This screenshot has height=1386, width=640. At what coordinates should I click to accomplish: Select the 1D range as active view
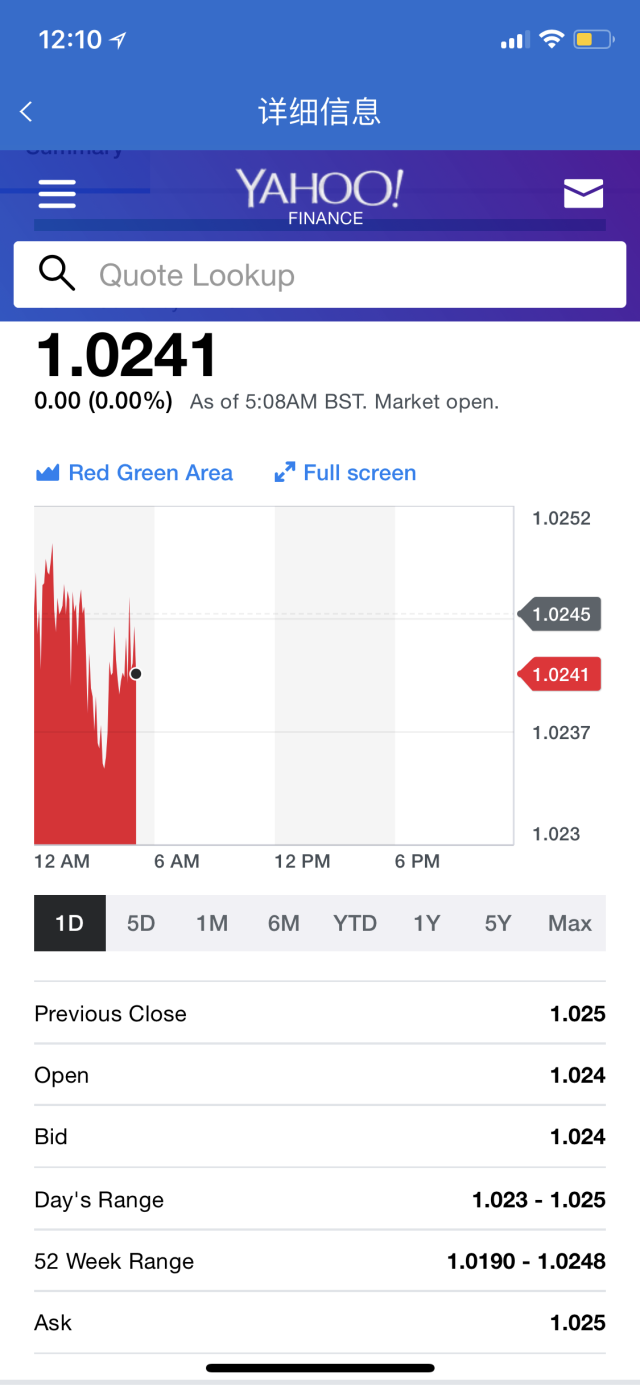[x=69, y=923]
